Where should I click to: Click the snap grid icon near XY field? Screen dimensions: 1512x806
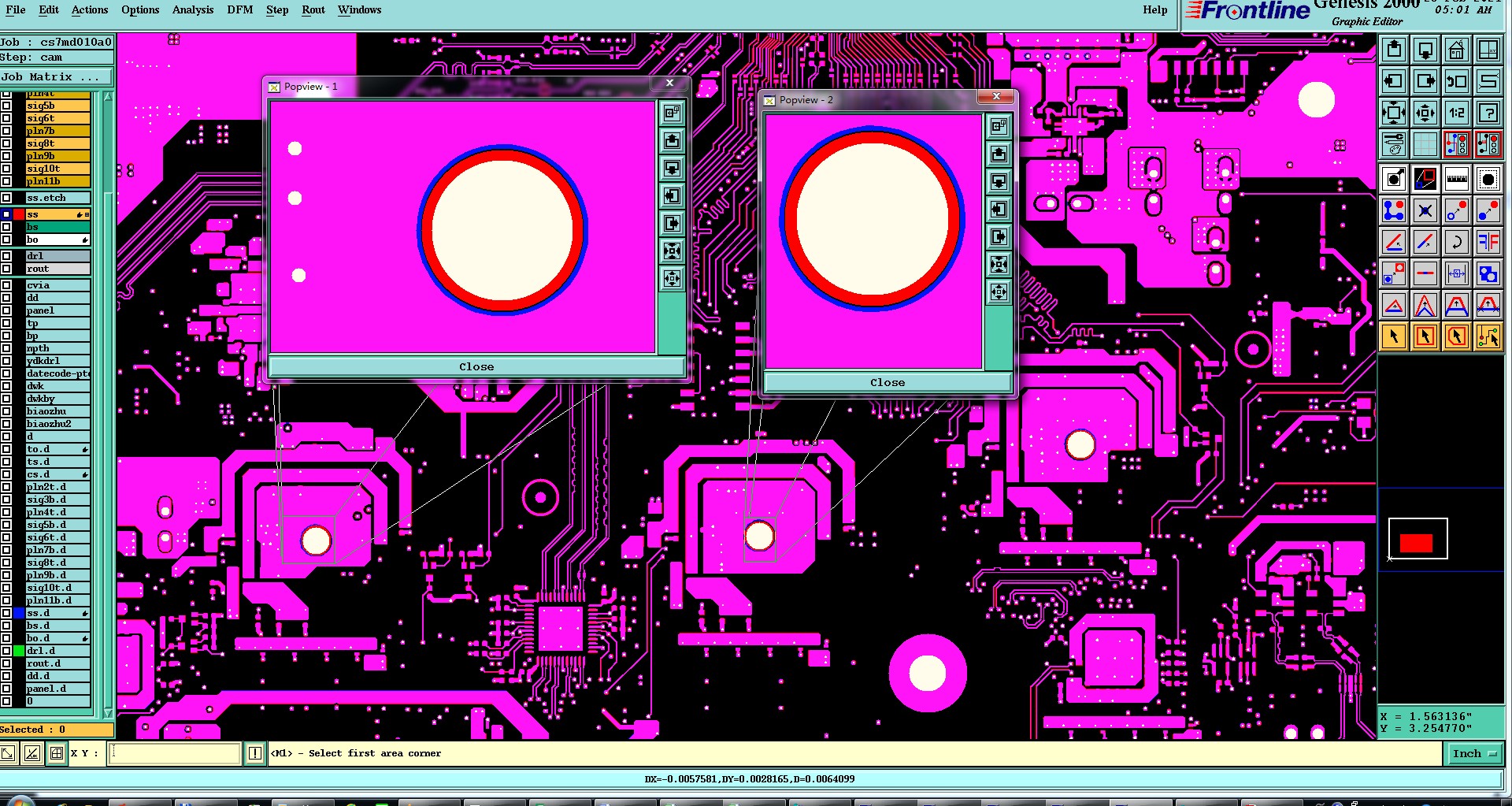[57, 753]
